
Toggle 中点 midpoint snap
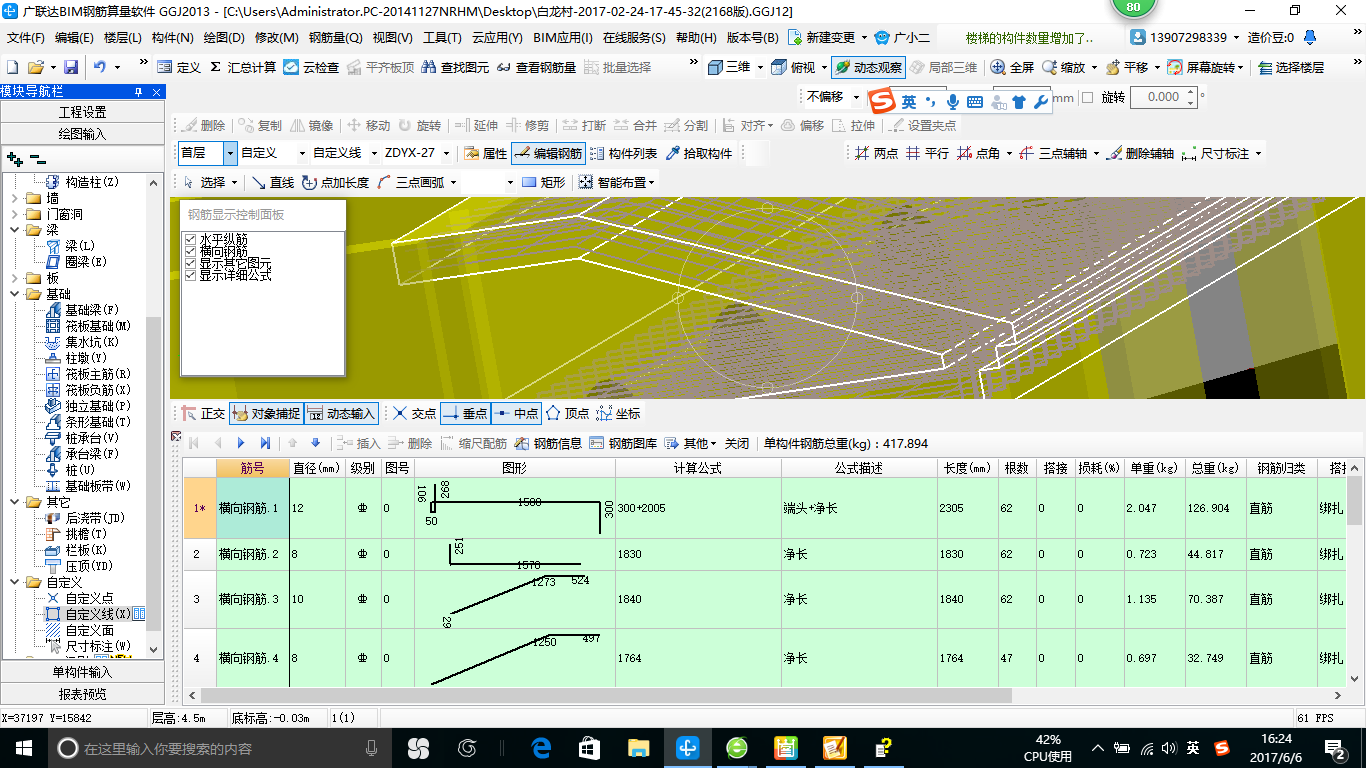516,413
